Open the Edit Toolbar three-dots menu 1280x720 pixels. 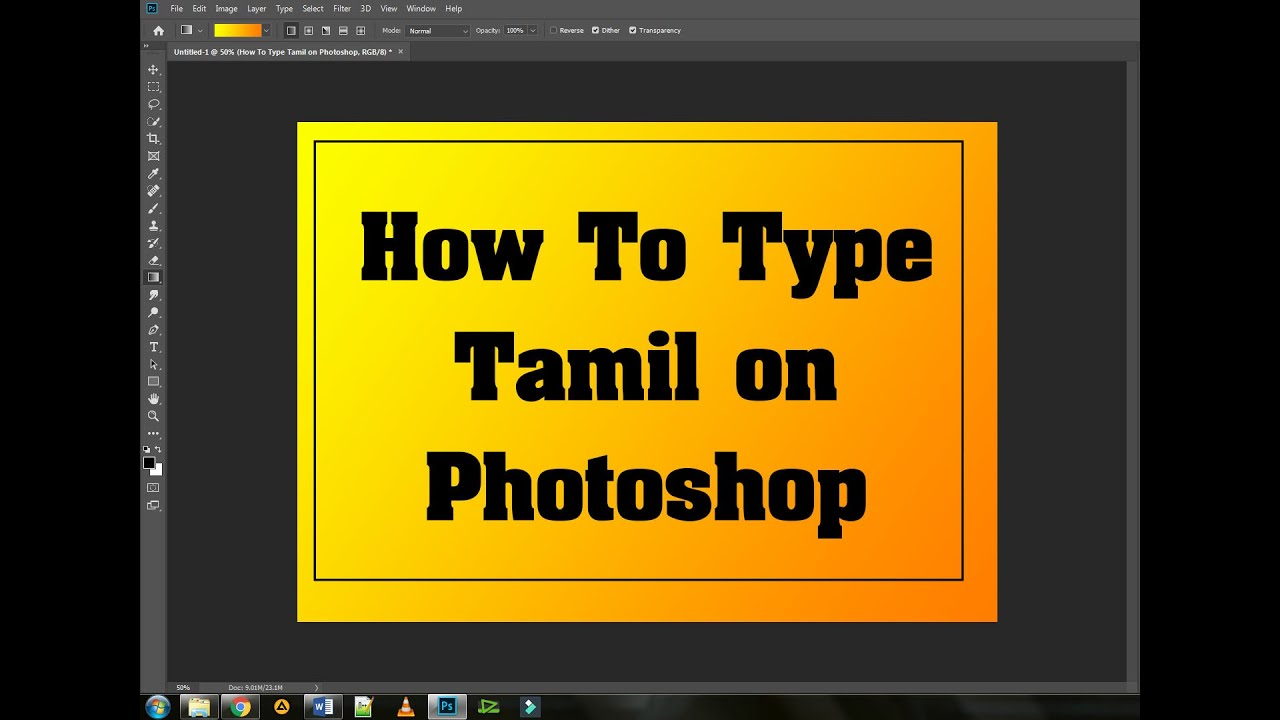click(x=153, y=433)
